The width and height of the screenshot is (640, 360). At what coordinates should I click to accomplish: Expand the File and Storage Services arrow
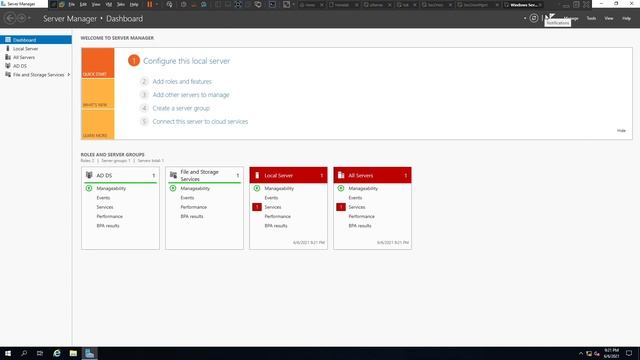click(69, 75)
